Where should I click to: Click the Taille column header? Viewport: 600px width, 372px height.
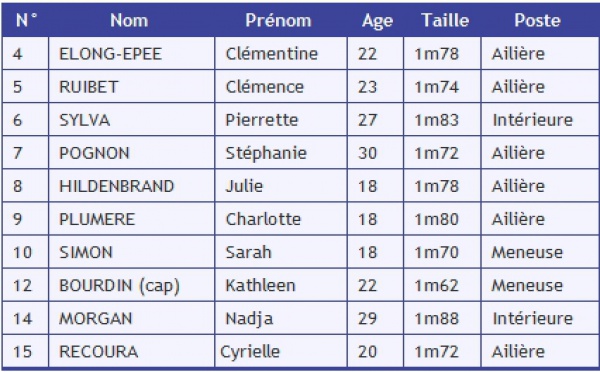click(x=445, y=20)
